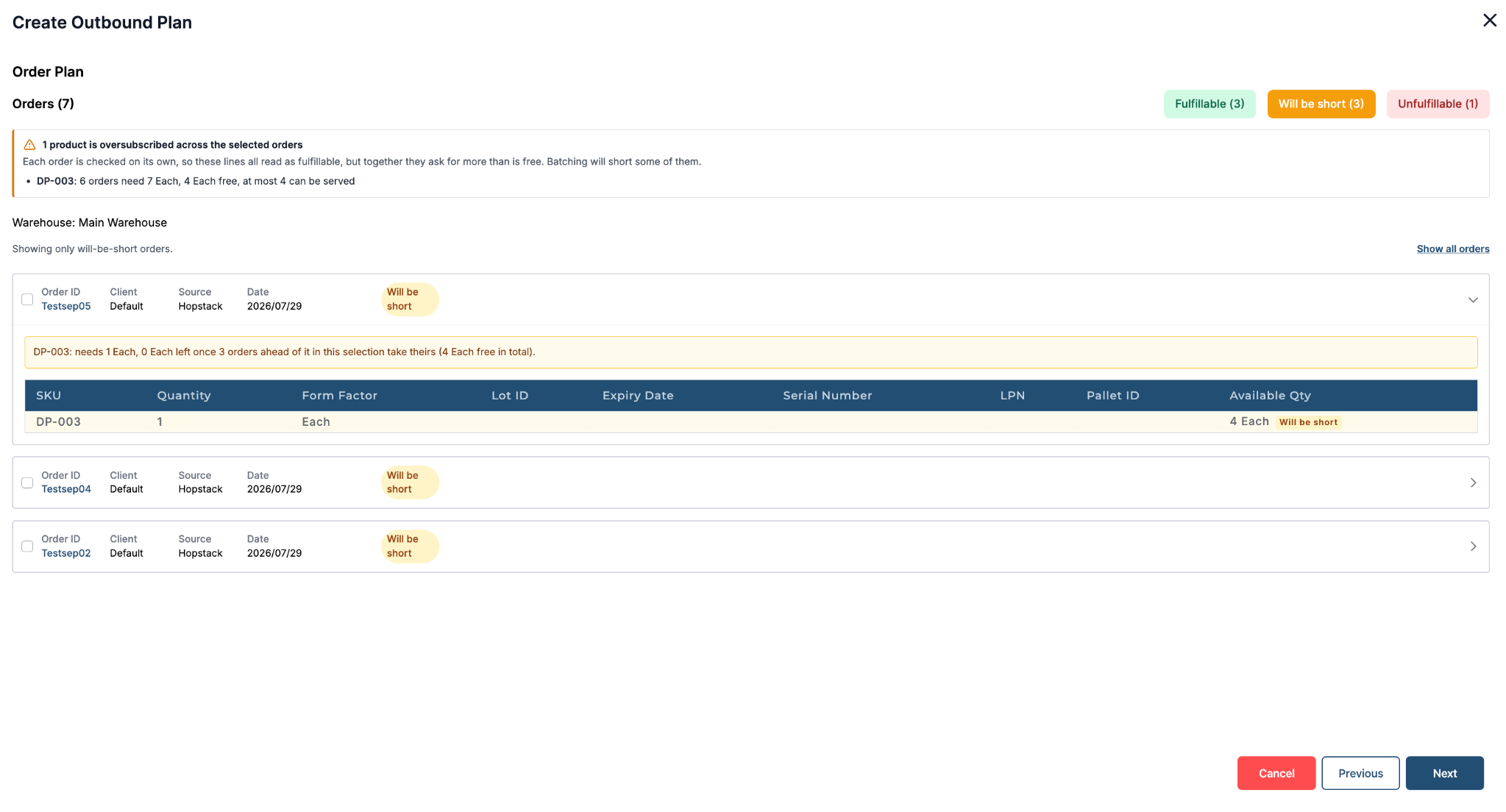This screenshot has width=1506, height=812.
Task: Click the Will be short badge on Testsep04
Action: 410,482
